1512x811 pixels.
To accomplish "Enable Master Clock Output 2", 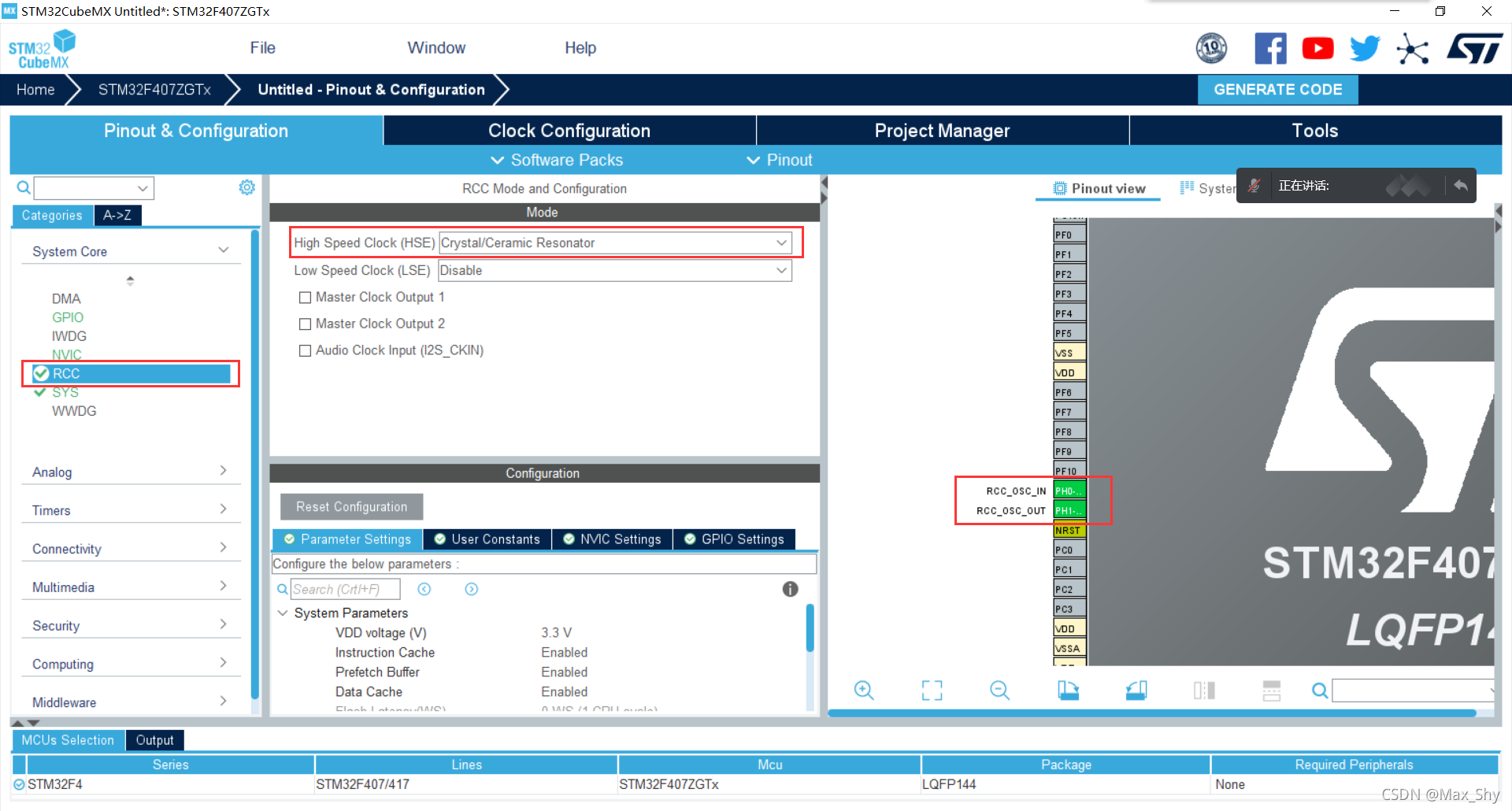I will click(x=305, y=324).
